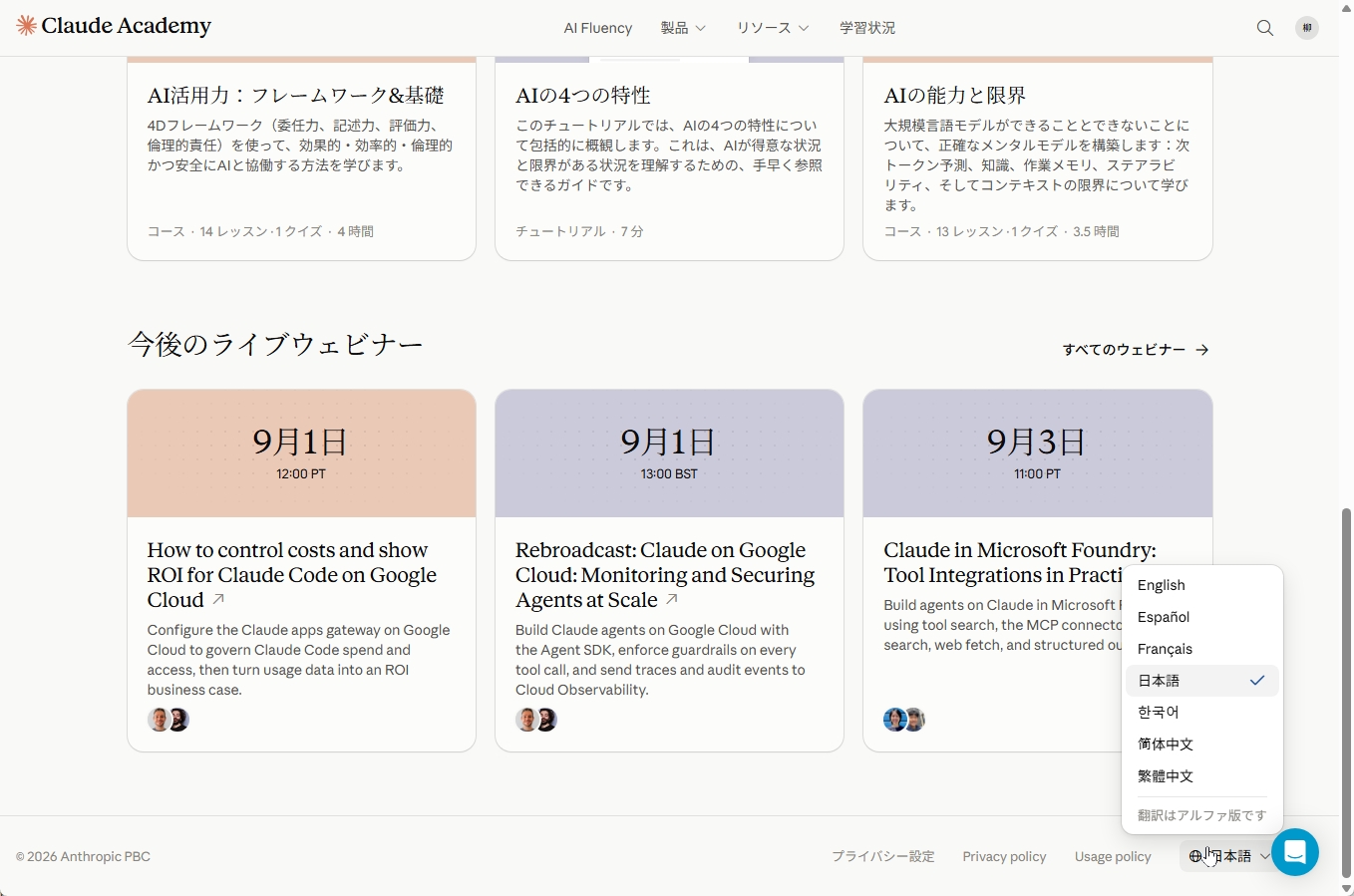Click the page vertical scrollbar thumb
1354x896 pixels.
[x=1346, y=693]
